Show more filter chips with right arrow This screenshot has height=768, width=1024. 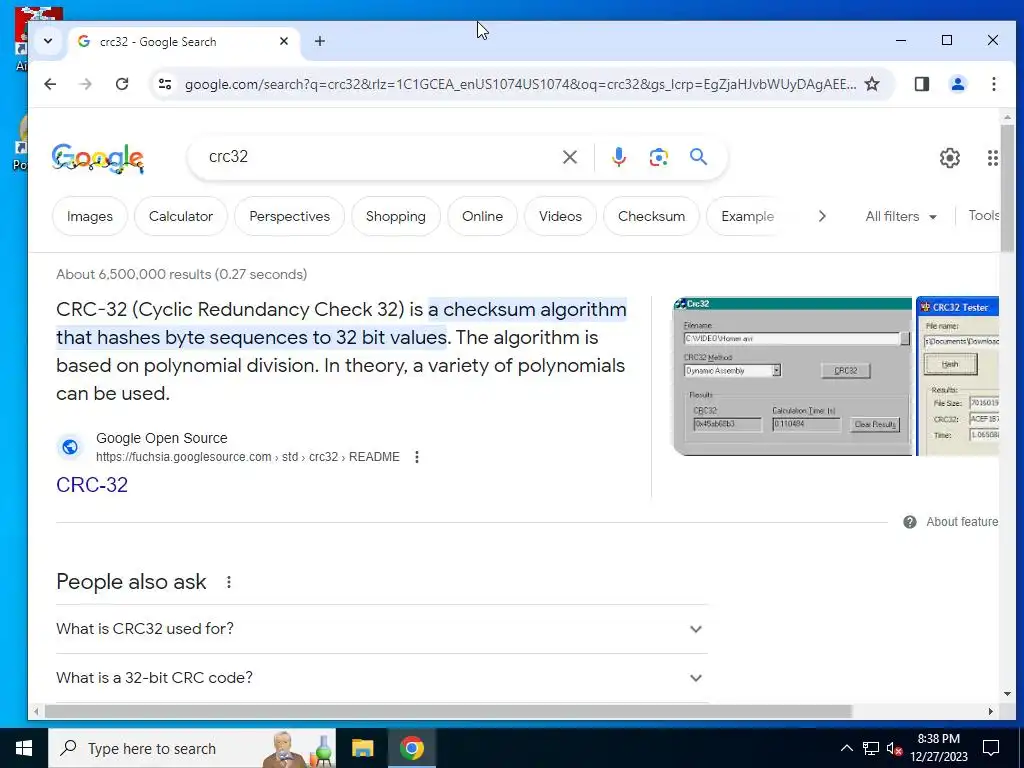click(822, 216)
